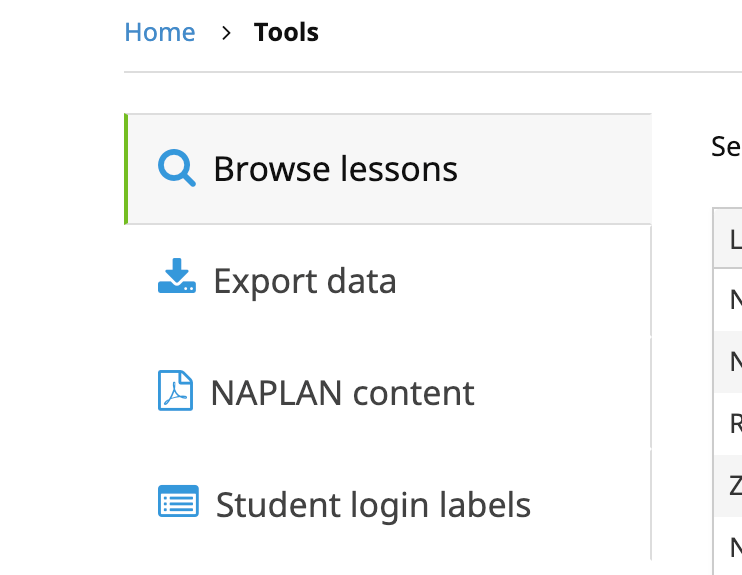This screenshot has width=742, height=575.
Task: Open the NAPLAN content text label
Action: click(x=342, y=393)
